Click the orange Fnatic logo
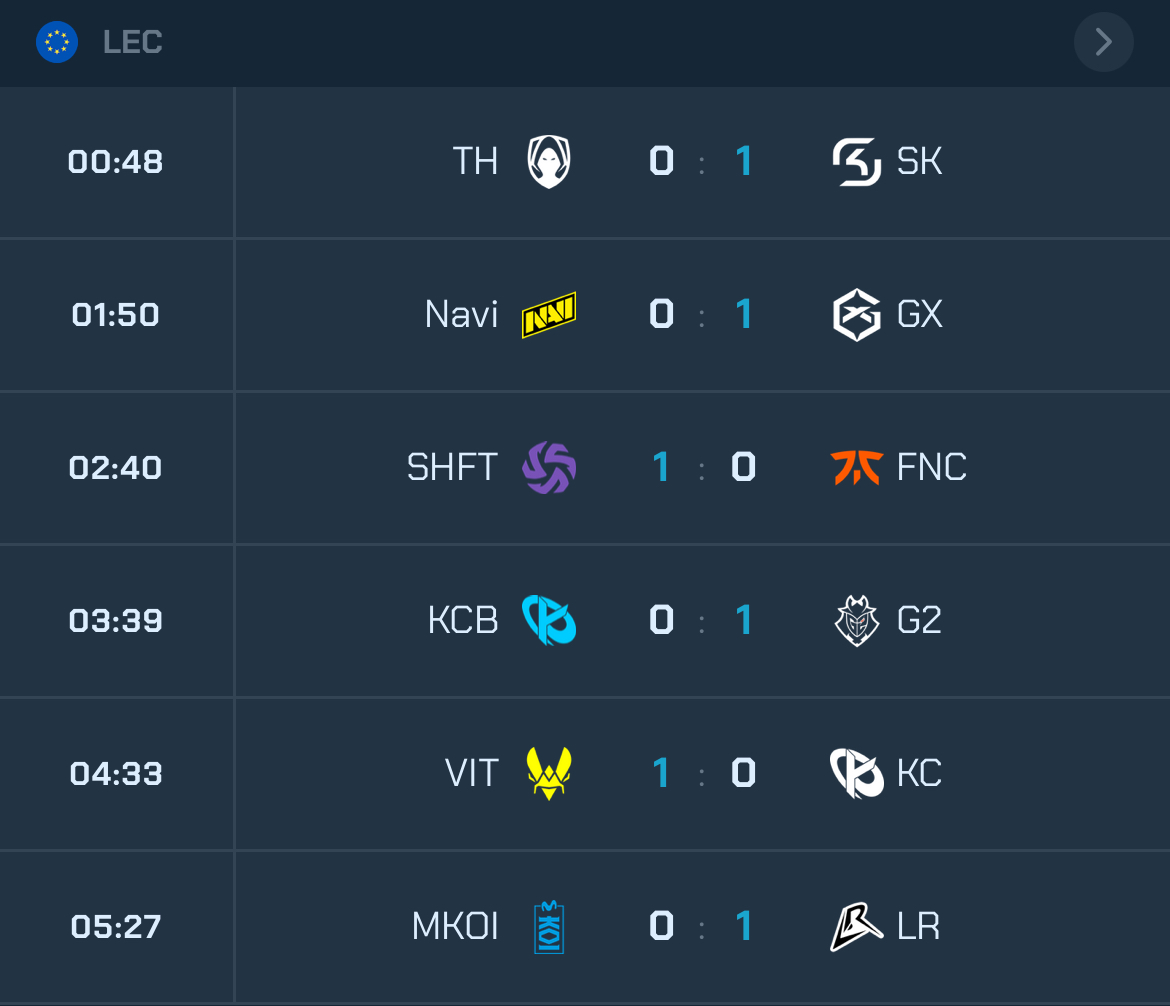Screen dimensions: 1170x1006 point(857,468)
